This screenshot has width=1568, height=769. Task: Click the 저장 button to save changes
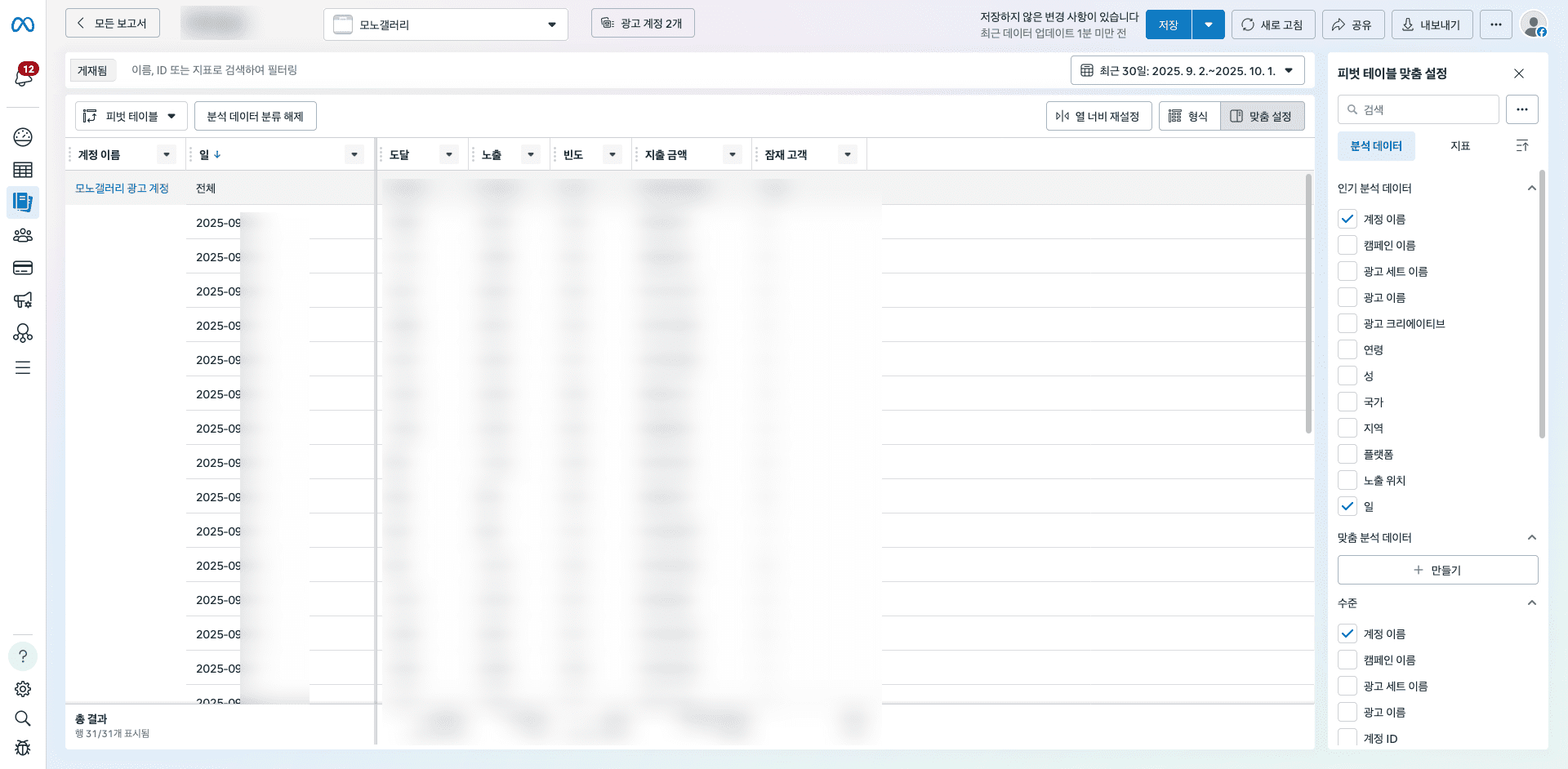tap(1168, 24)
